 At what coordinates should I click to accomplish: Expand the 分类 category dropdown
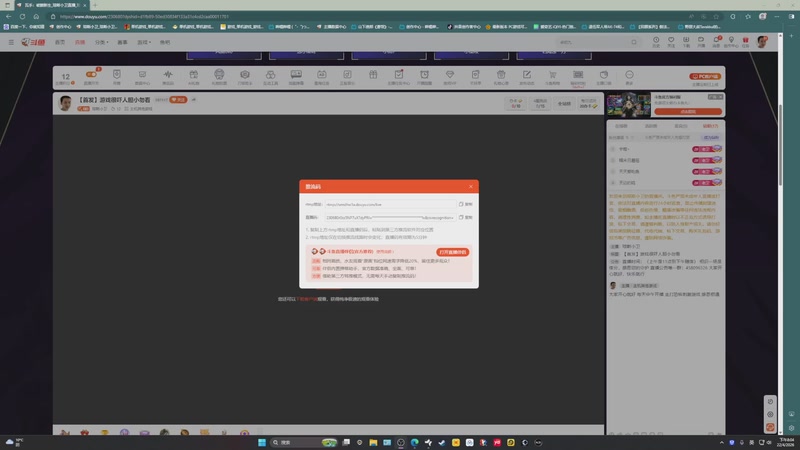pyautogui.click(x=102, y=42)
